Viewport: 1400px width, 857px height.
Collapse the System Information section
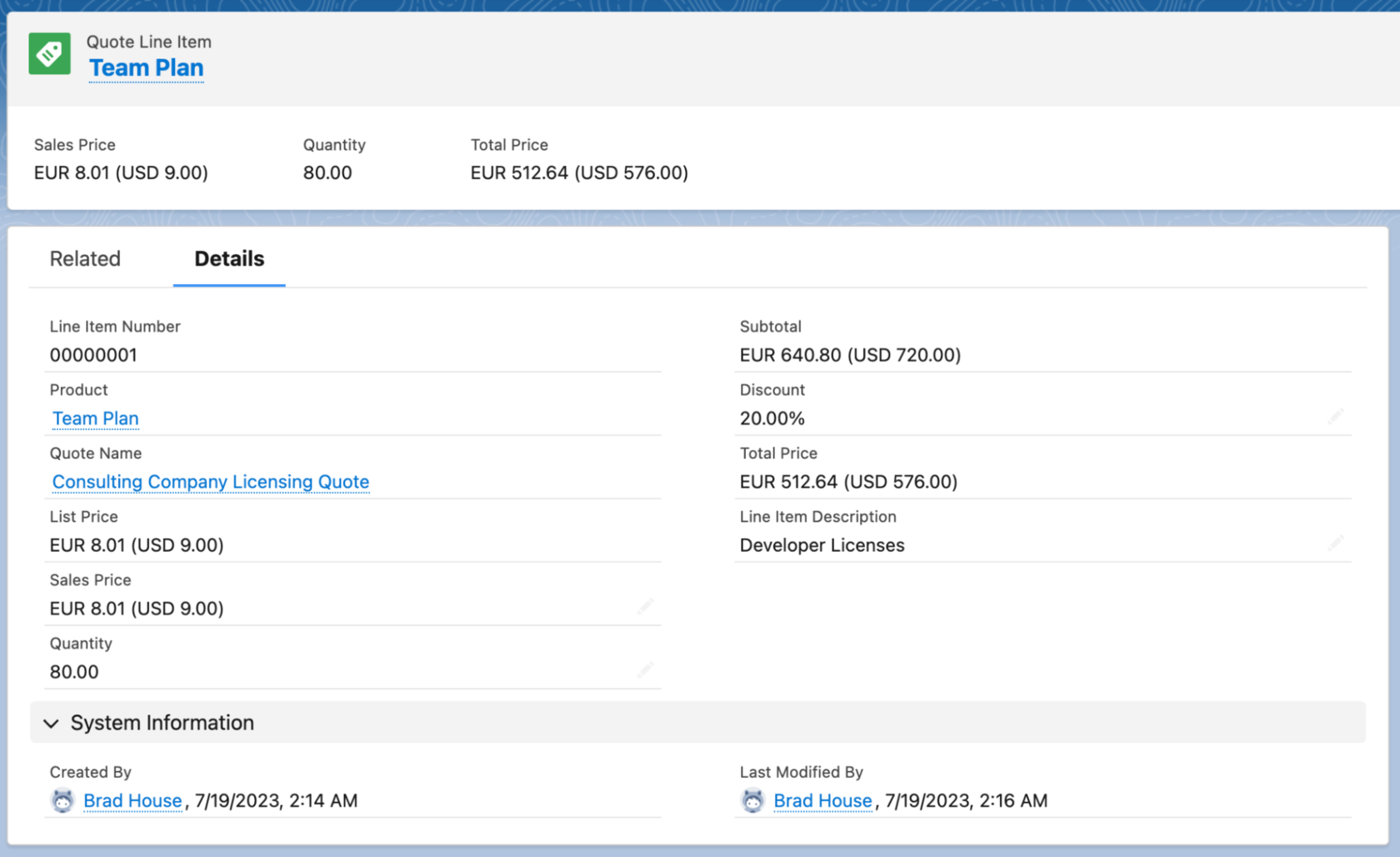[51, 724]
